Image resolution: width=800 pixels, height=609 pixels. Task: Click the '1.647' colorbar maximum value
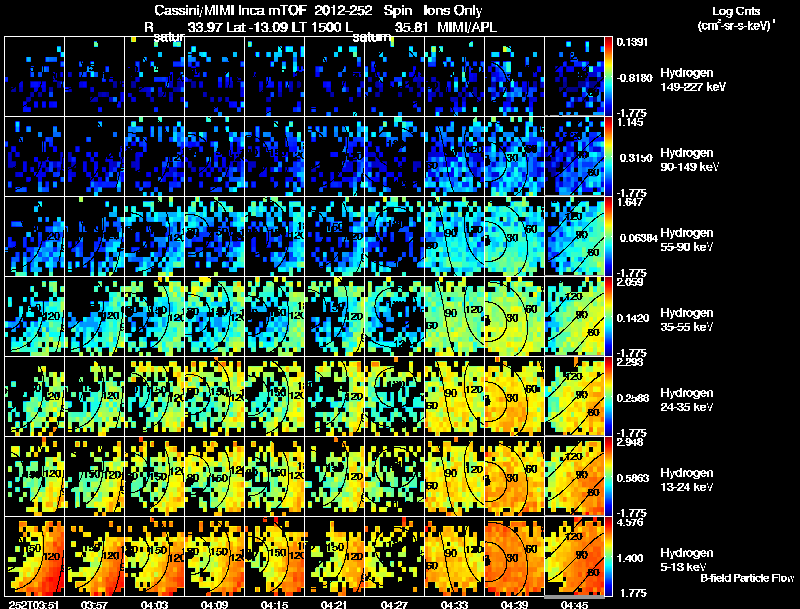tap(630, 202)
